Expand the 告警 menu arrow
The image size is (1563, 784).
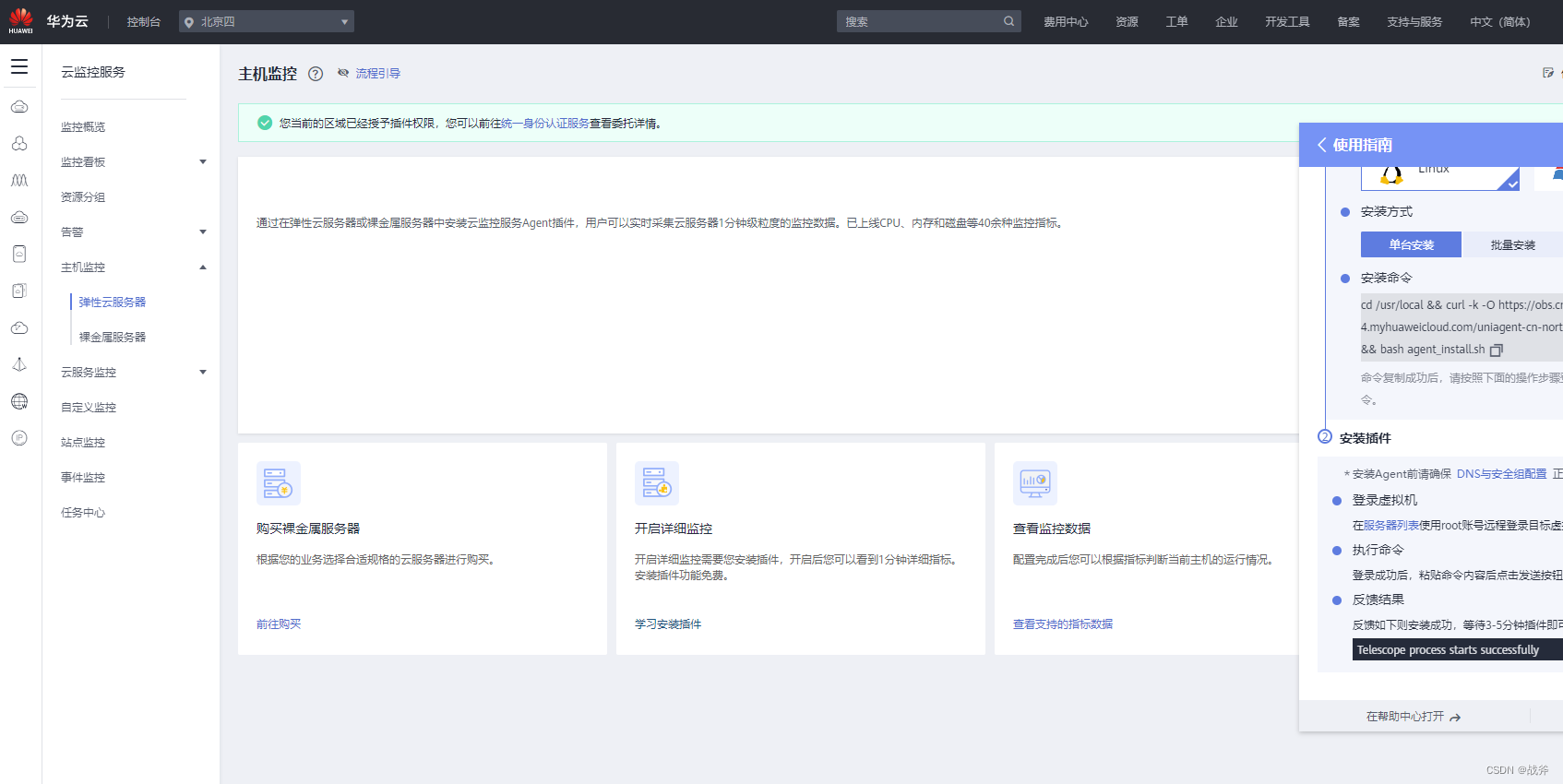tap(203, 232)
